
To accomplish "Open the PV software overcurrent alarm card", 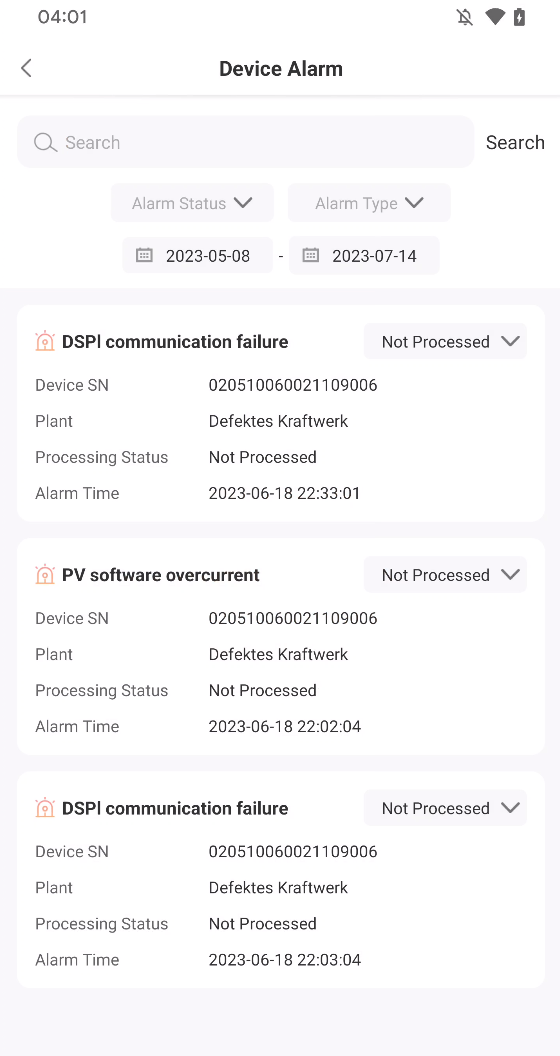I will click(x=281, y=647).
